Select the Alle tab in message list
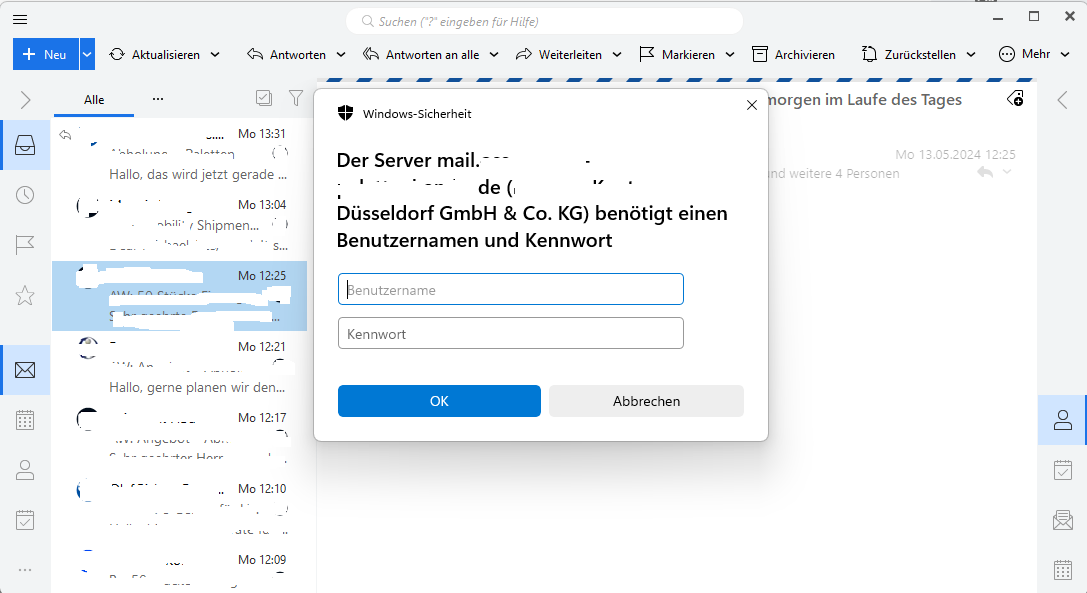Viewport: 1087px width, 593px height. (94, 100)
